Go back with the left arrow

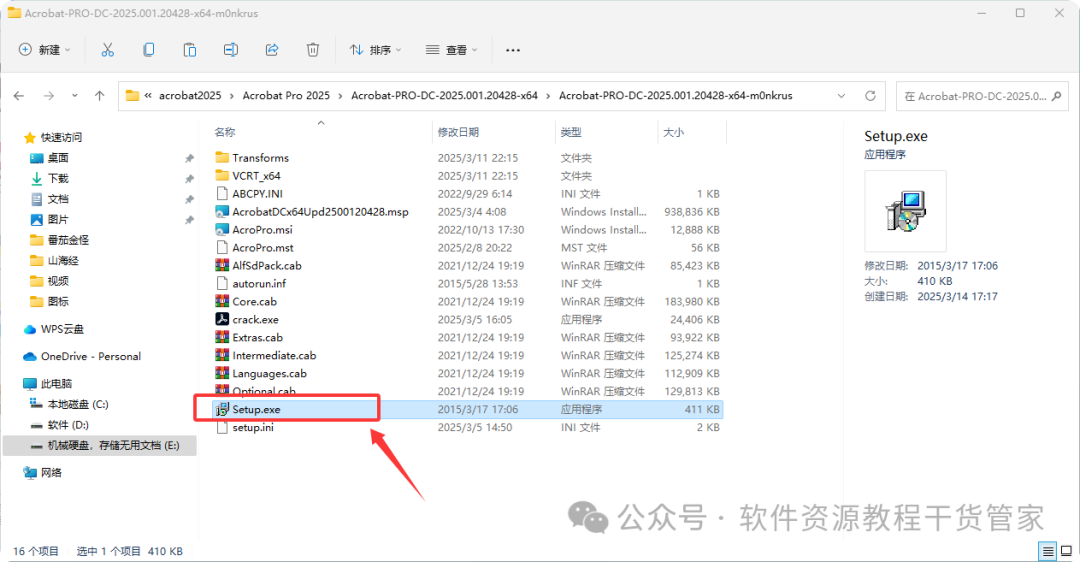(x=19, y=96)
